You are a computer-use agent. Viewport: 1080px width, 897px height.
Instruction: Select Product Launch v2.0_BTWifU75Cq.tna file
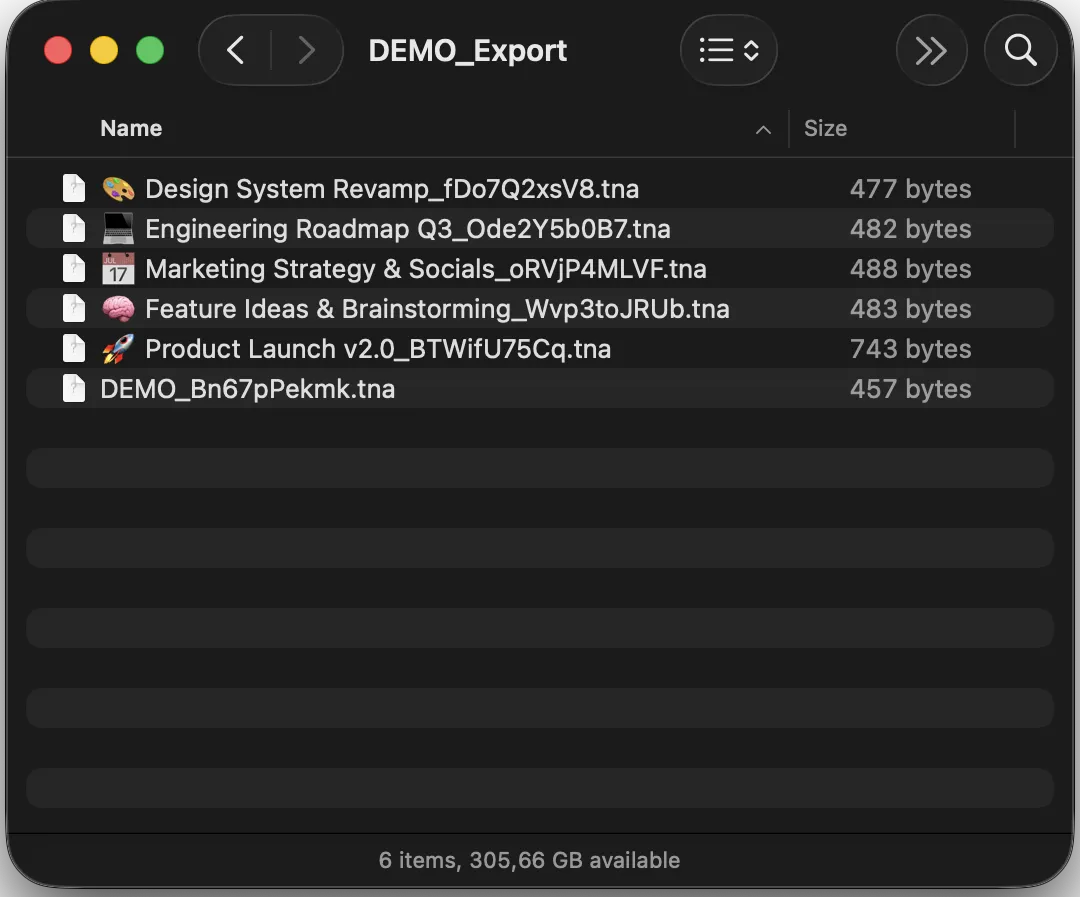540,349
